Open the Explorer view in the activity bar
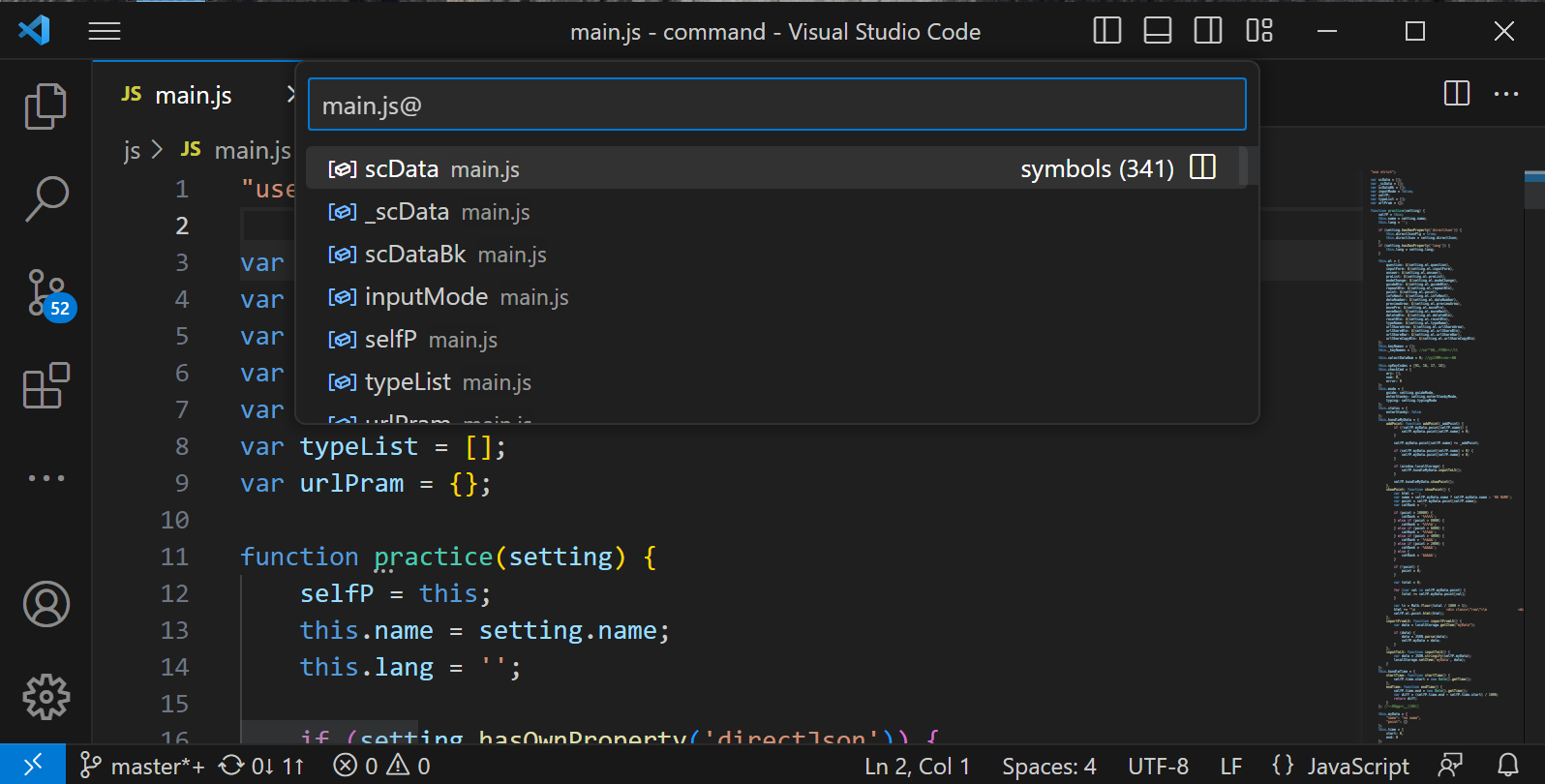 tap(45, 106)
